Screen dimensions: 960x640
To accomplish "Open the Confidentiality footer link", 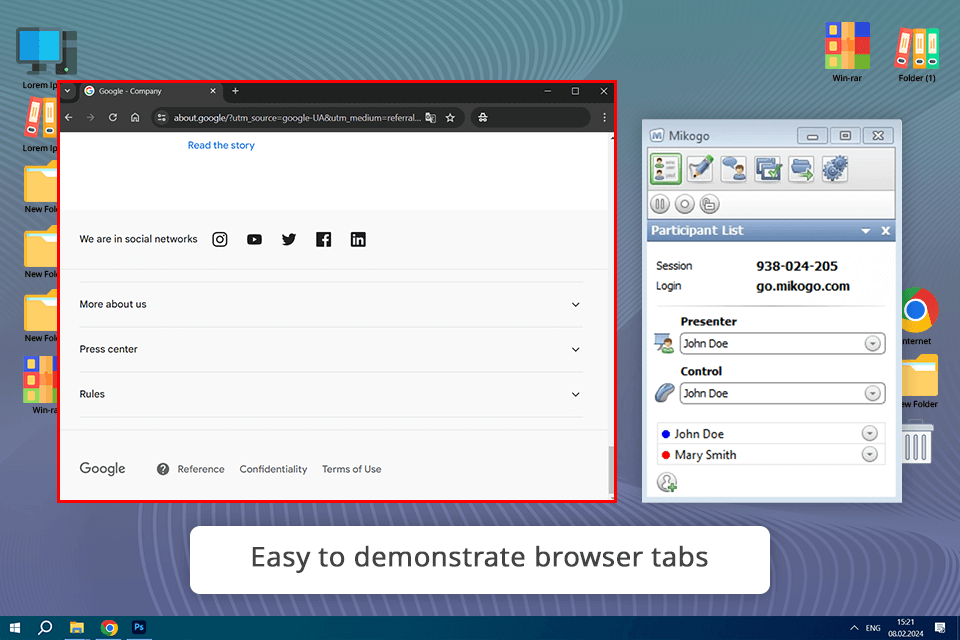I will tap(273, 469).
